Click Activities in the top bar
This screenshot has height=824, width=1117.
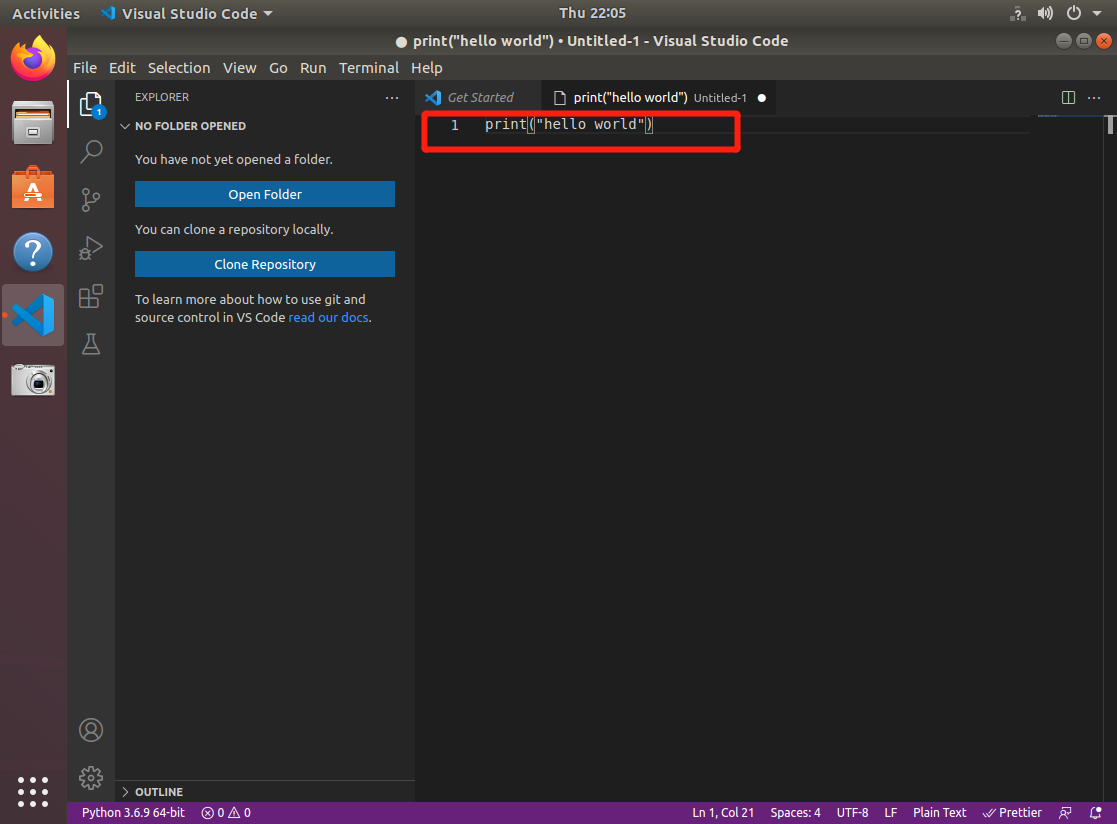(x=46, y=14)
